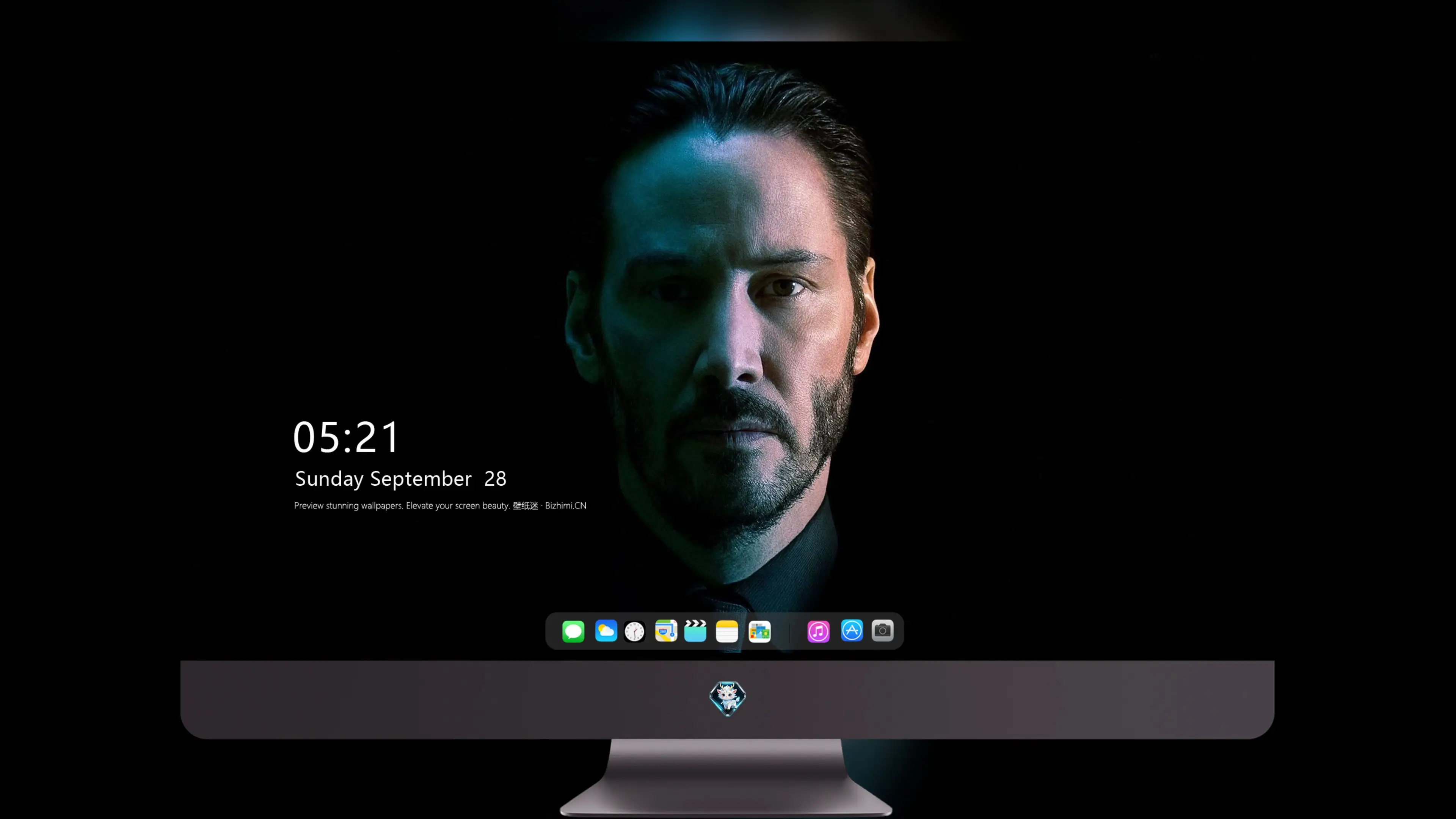Open the Camera app in the dock

click(x=882, y=630)
